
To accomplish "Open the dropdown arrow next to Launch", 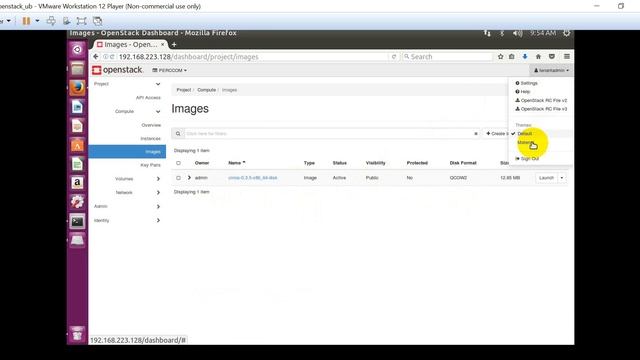I will tap(562, 178).
